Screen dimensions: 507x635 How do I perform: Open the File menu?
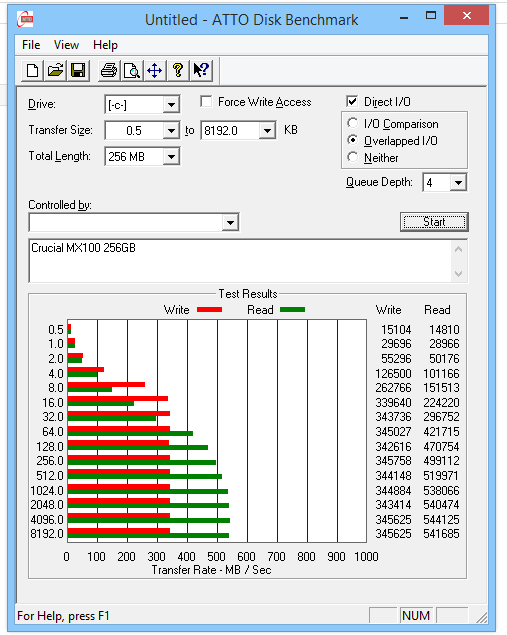31,45
